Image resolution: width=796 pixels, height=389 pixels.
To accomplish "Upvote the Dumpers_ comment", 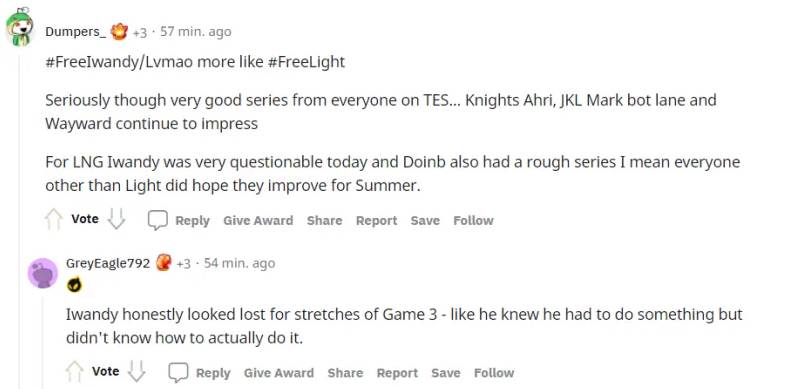I will (x=53, y=220).
